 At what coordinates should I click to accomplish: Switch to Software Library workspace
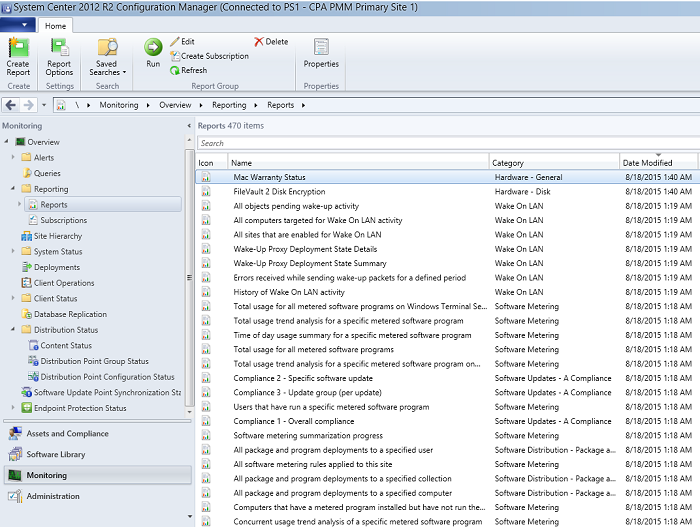(97, 454)
